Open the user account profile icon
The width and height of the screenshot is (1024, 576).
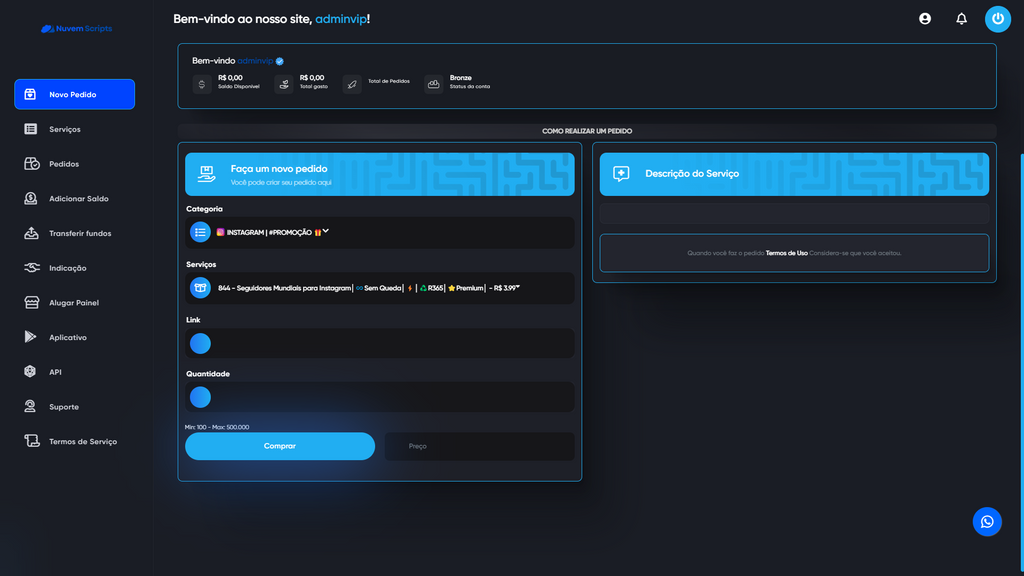click(924, 18)
